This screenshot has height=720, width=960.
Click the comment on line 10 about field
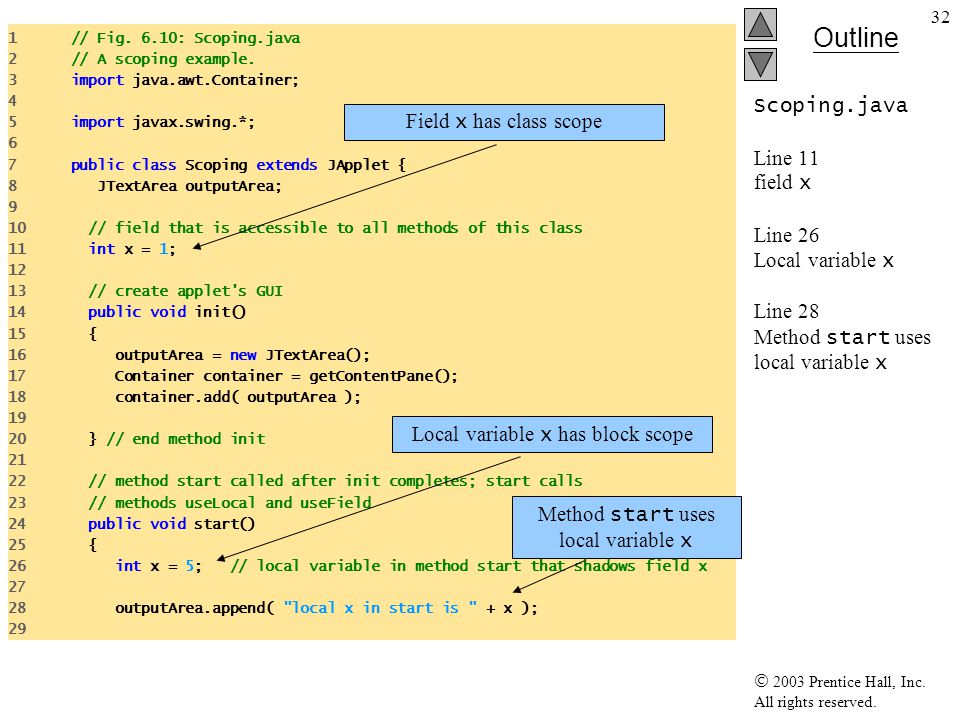[x=335, y=228]
